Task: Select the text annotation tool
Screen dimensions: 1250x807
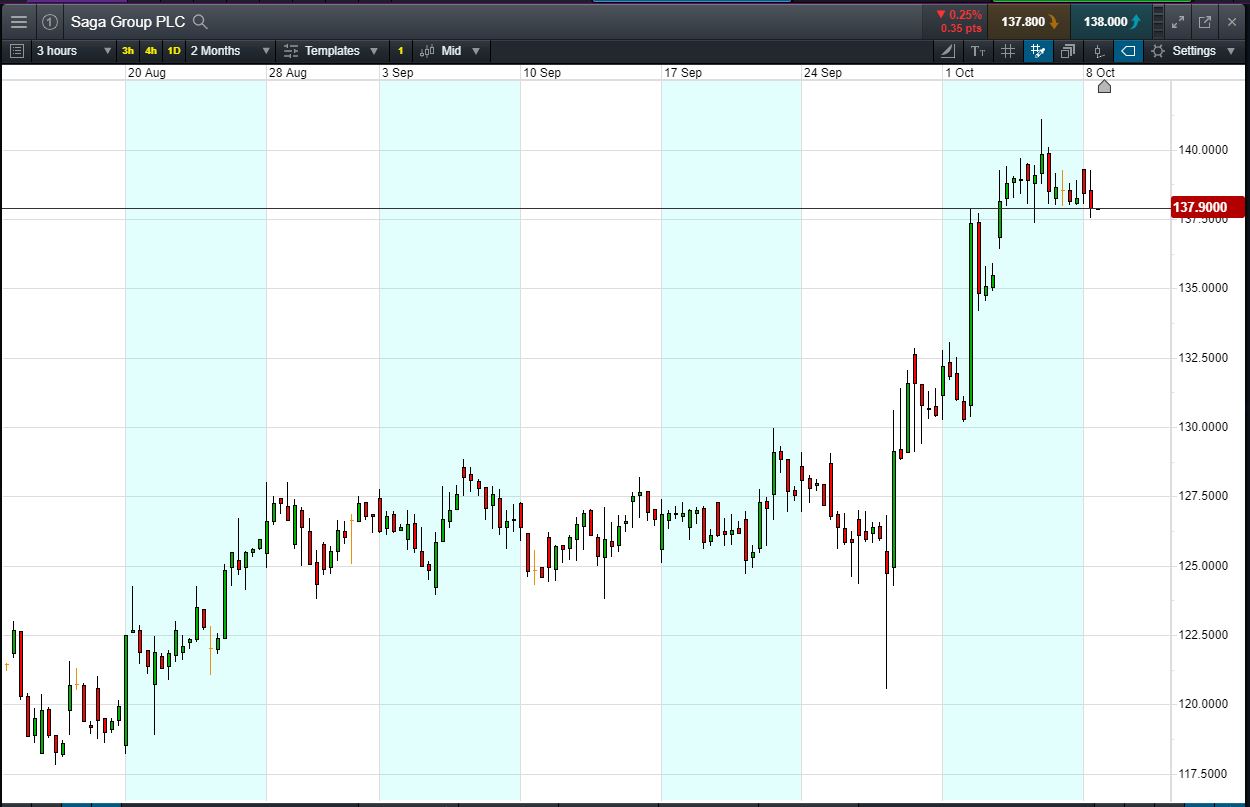Action: 977,50
